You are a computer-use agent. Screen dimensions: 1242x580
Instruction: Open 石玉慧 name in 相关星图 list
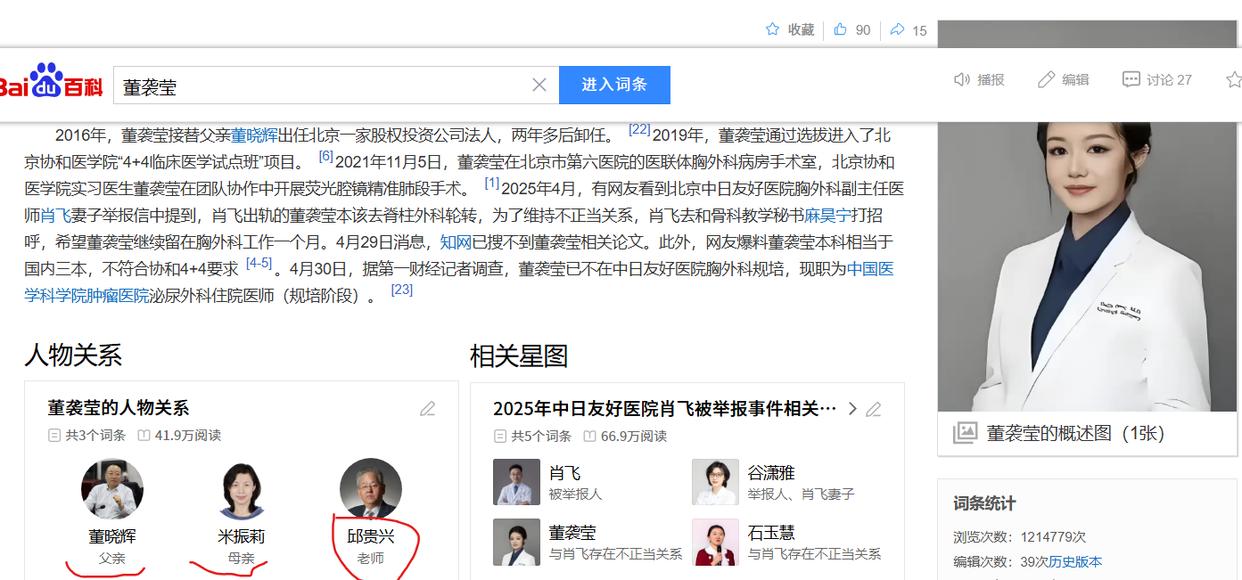(x=772, y=533)
